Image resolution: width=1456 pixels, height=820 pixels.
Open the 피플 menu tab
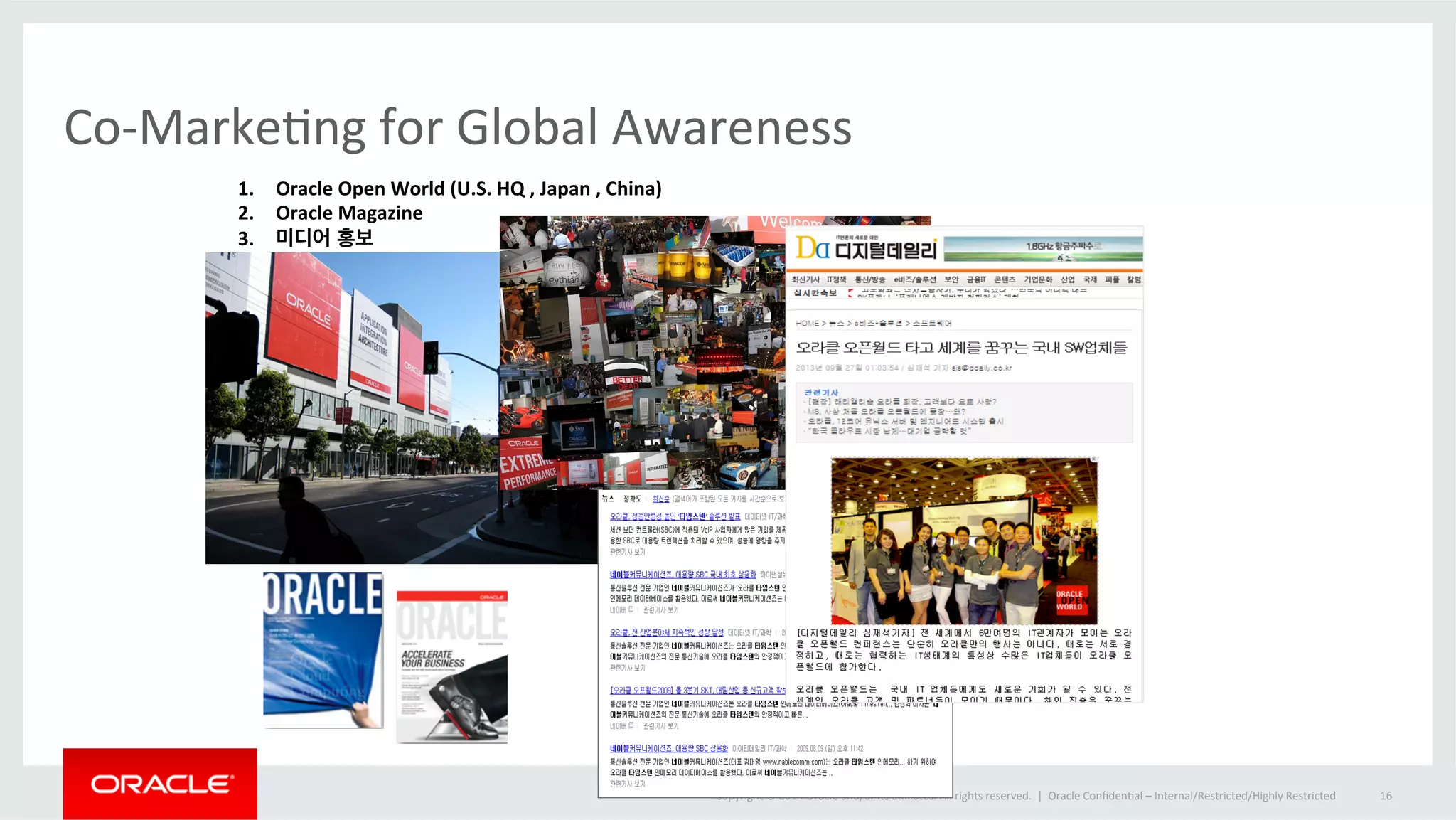pyautogui.click(x=1112, y=279)
